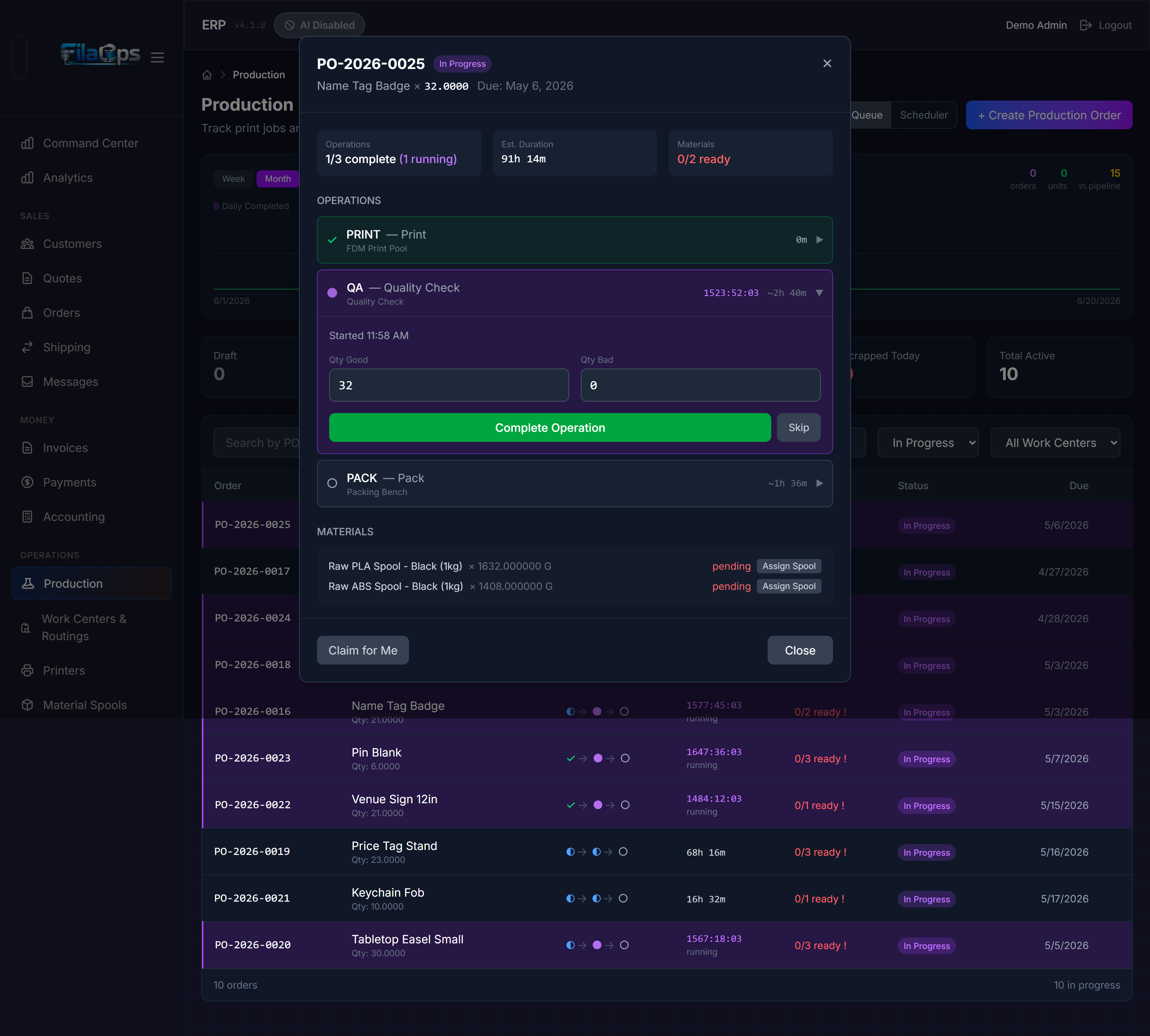The image size is (1150, 1036).
Task: Click Claim for Me button
Action: pyautogui.click(x=363, y=650)
